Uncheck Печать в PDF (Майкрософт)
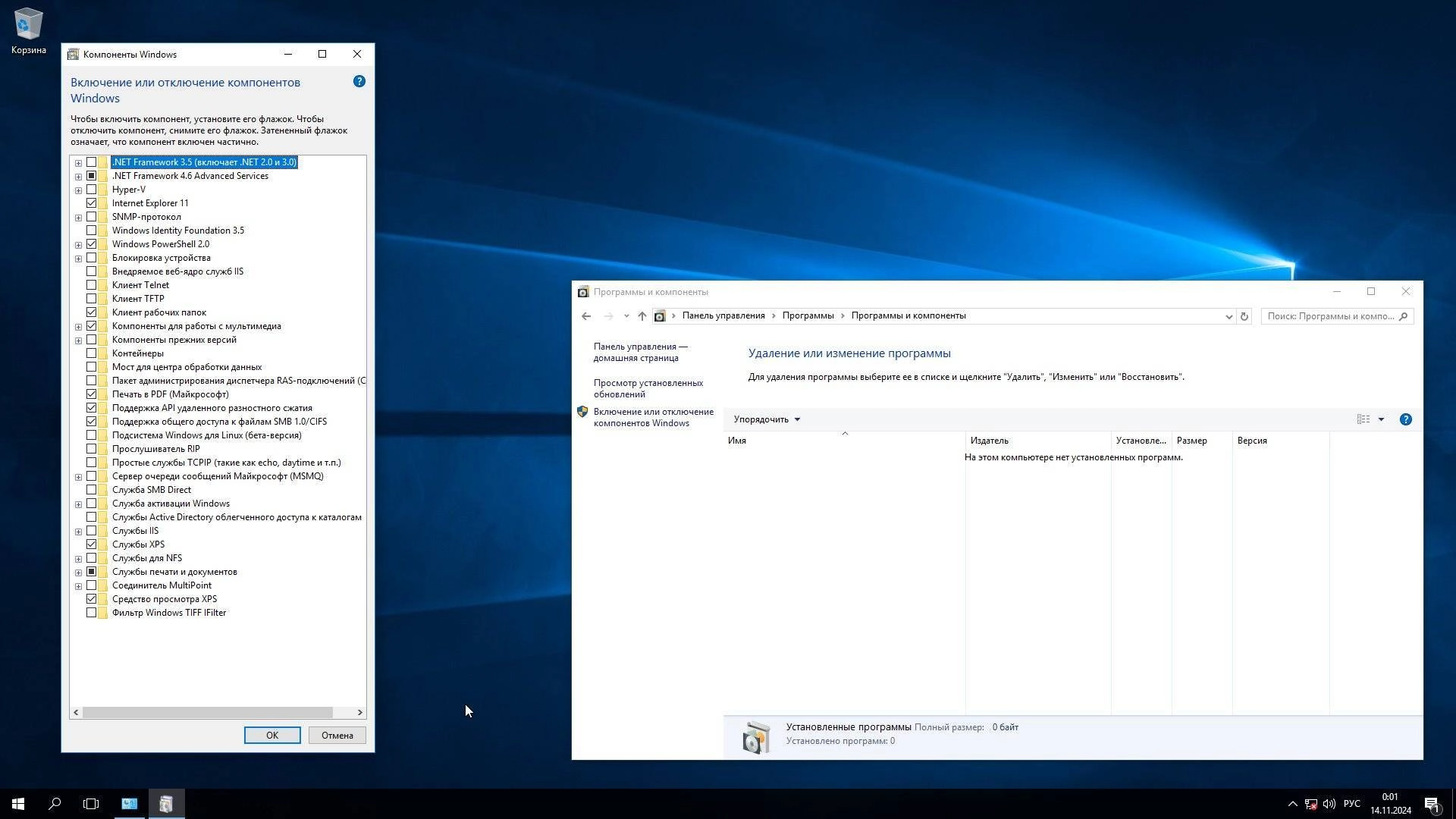1456x819 pixels. pyautogui.click(x=91, y=394)
